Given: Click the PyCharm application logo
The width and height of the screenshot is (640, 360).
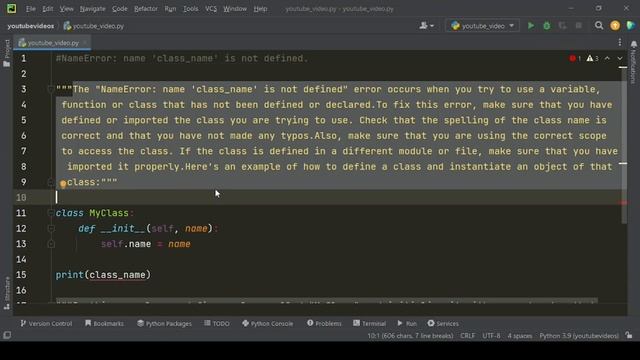Looking at the screenshot, I should [x=11, y=8].
